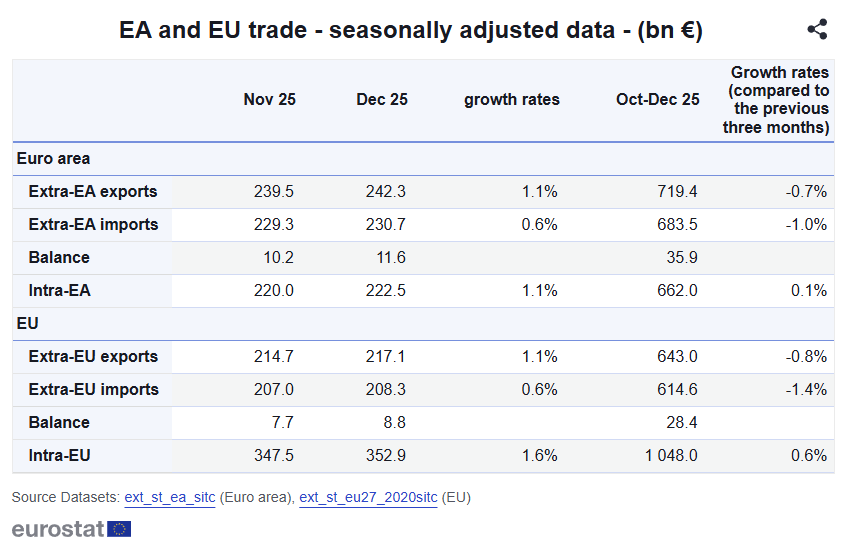
Task: Click the 719.4 Extra-EA exports value
Action: click(677, 191)
